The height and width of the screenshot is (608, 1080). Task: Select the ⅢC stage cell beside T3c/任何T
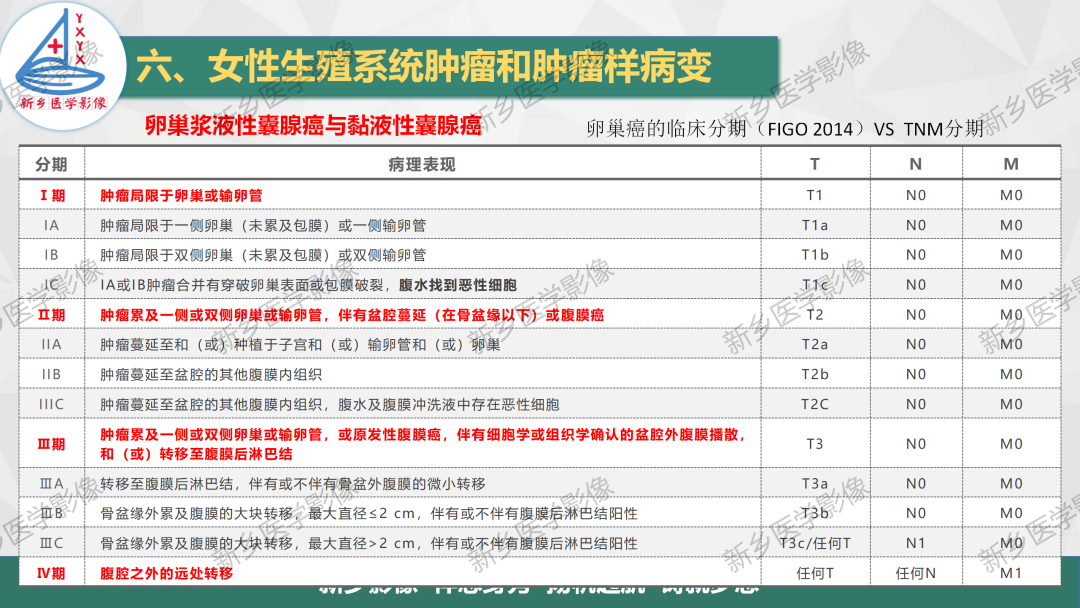pyautogui.click(x=51, y=543)
